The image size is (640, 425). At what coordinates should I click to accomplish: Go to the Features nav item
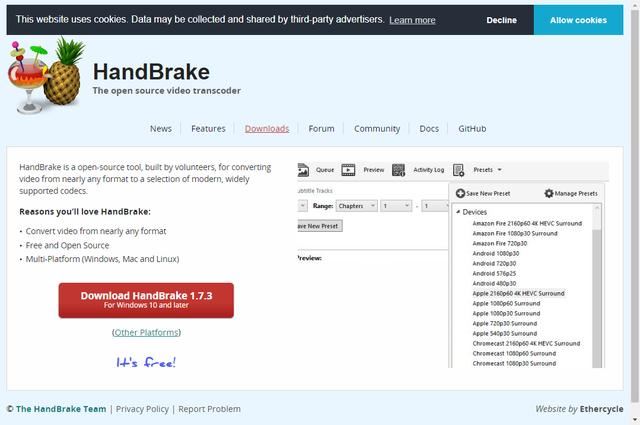coord(208,128)
